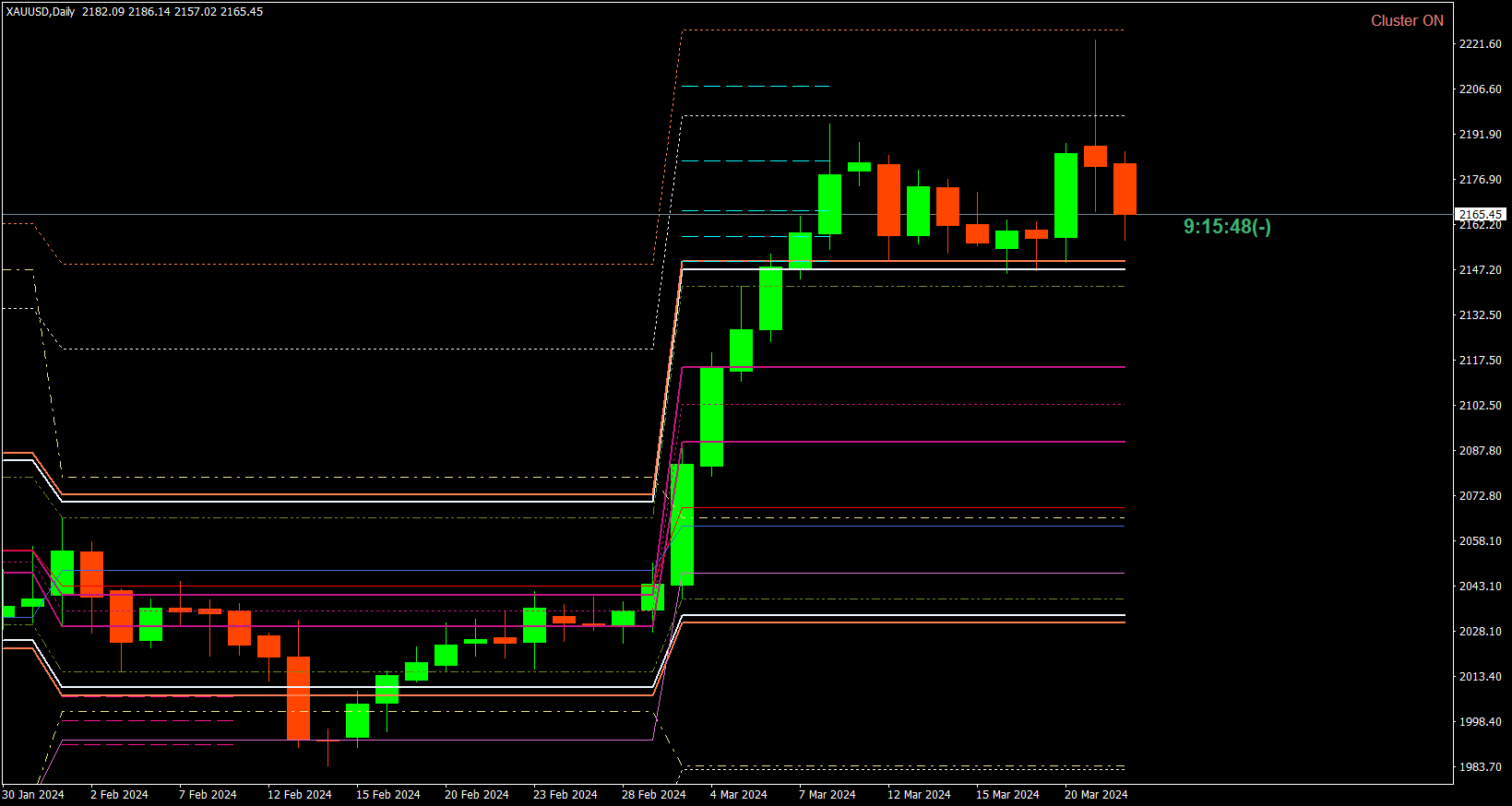
Task: Click the 30 Jan 2024 date label
Action: point(33,795)
